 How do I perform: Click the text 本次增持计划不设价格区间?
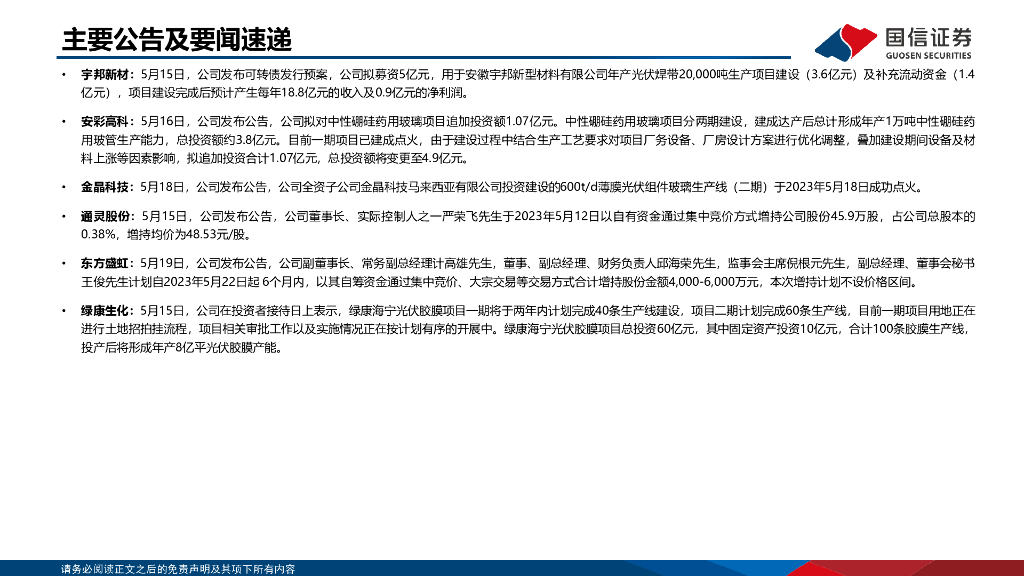coord(839,282)
